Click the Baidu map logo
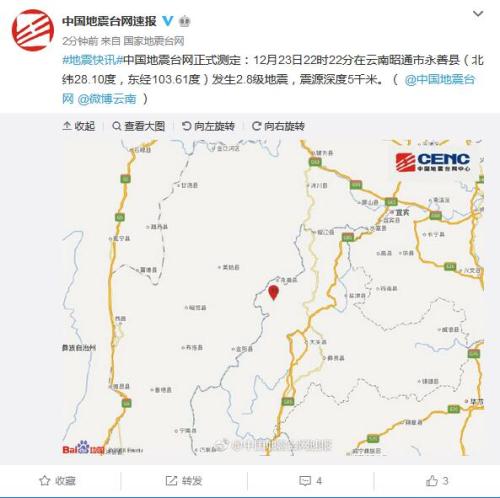The height and width of the screenshot is (498, 500). pyautogui.click(x=83, y=448)
